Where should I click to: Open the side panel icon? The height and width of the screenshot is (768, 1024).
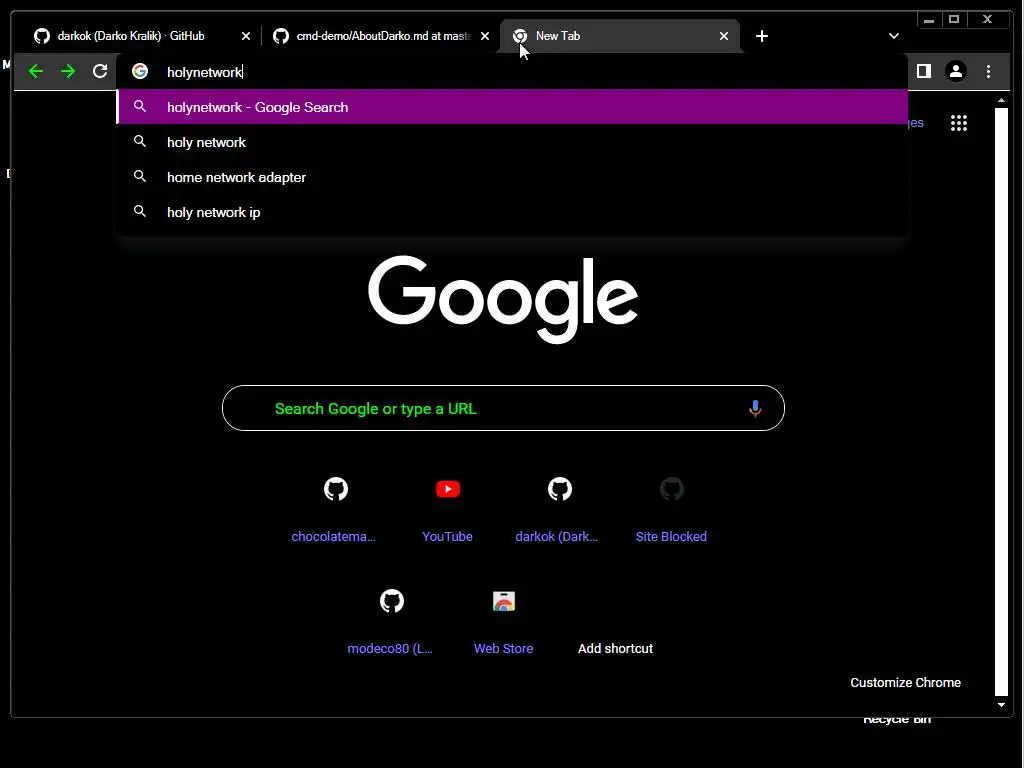tap(923, 71)
